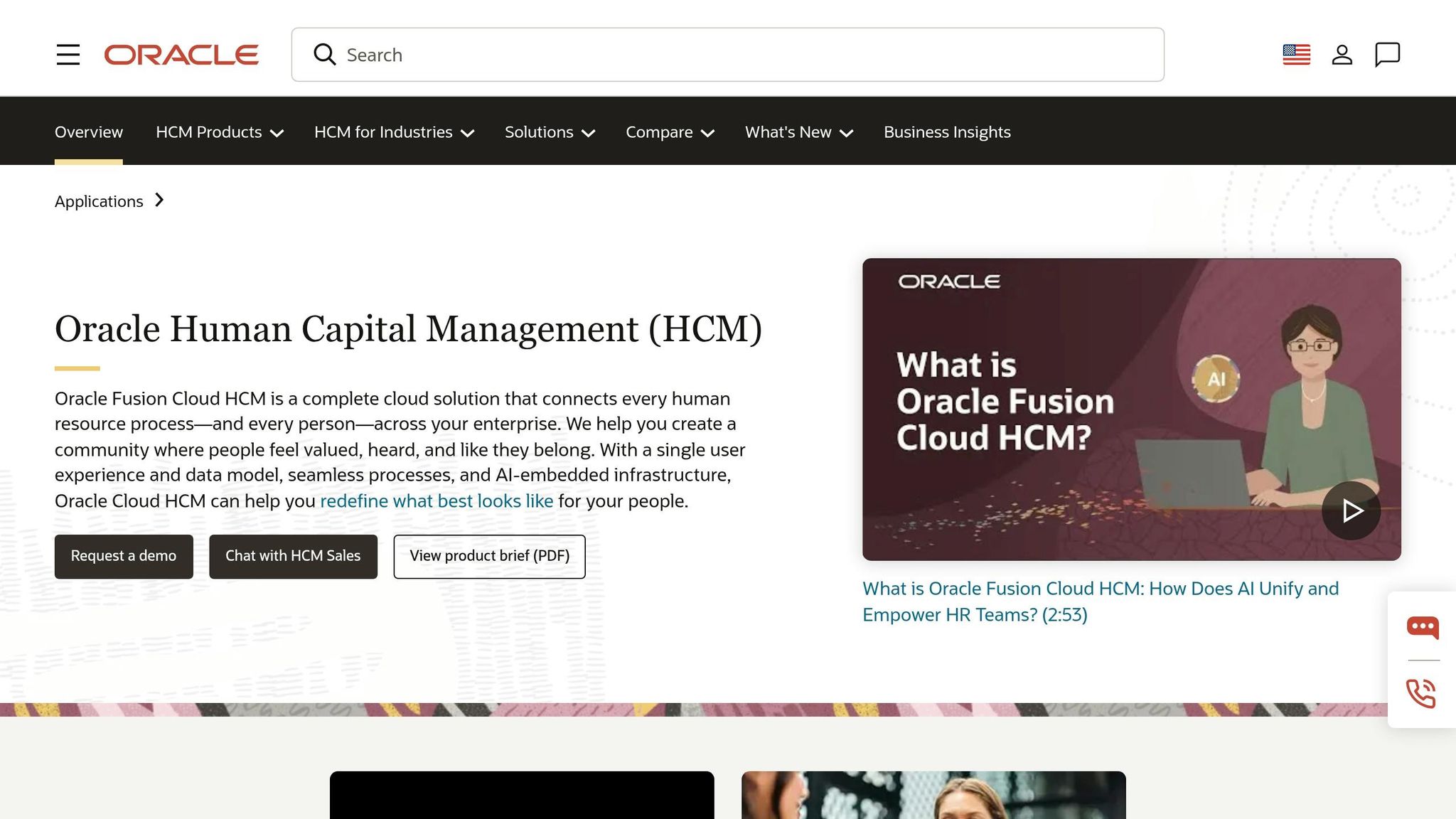Expand the What's New dropdown
Screen dimensions: 1456x819
click(x=799, y=132)
